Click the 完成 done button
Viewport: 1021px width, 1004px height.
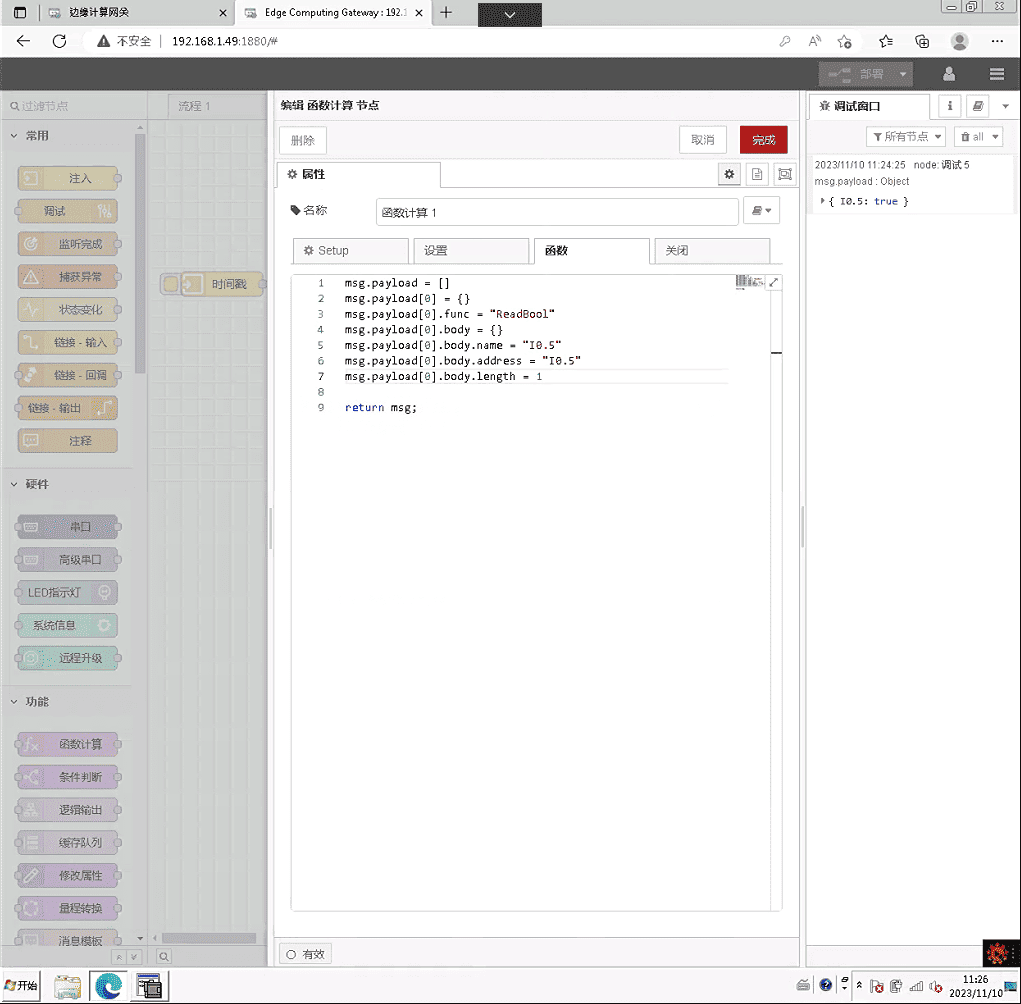coord(763,140)
